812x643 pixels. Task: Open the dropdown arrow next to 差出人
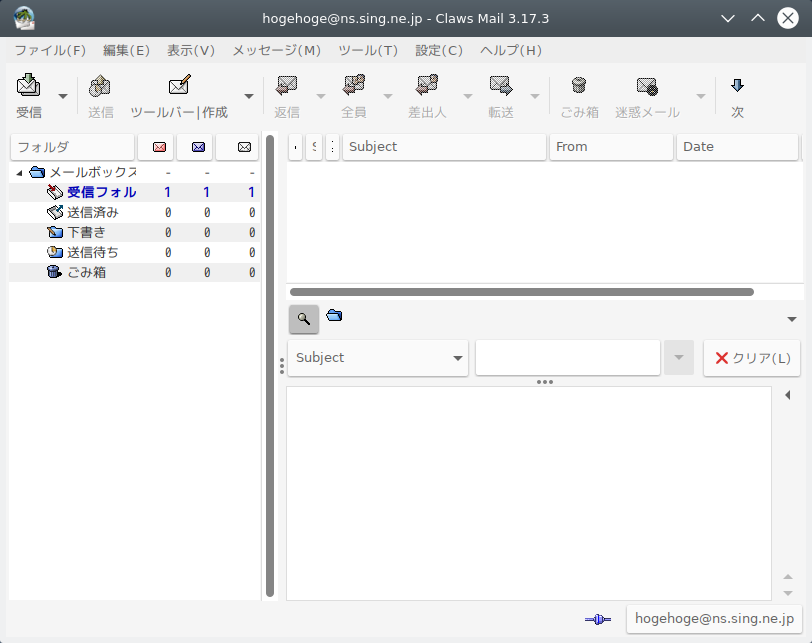(x=468, y=96)
